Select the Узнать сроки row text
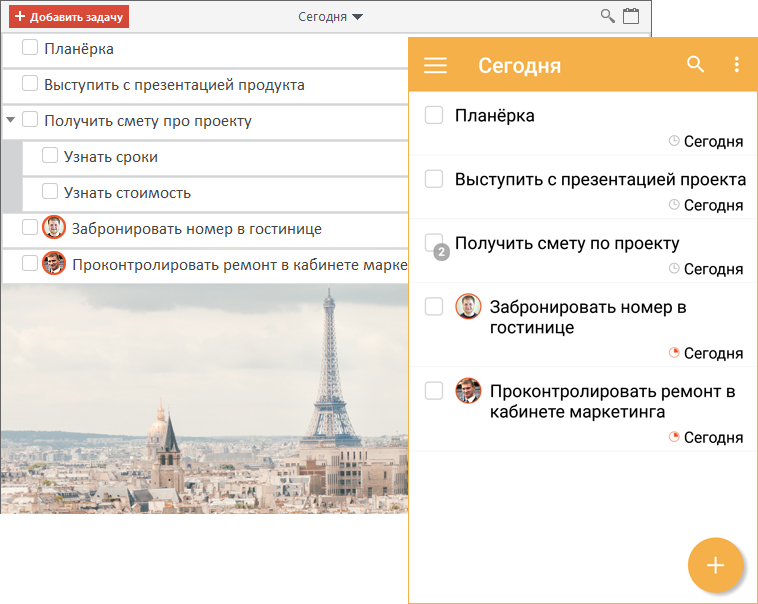Screen dimensions: 758x604 click(x=111, y=157)
